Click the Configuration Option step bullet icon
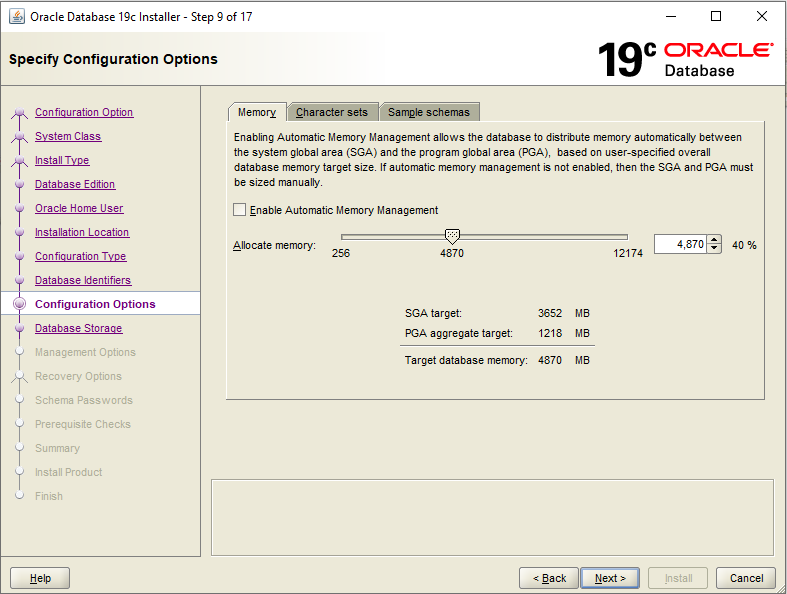Image resolution: width=787 pixels, height=594 pixels. click(x=20, y=112)
